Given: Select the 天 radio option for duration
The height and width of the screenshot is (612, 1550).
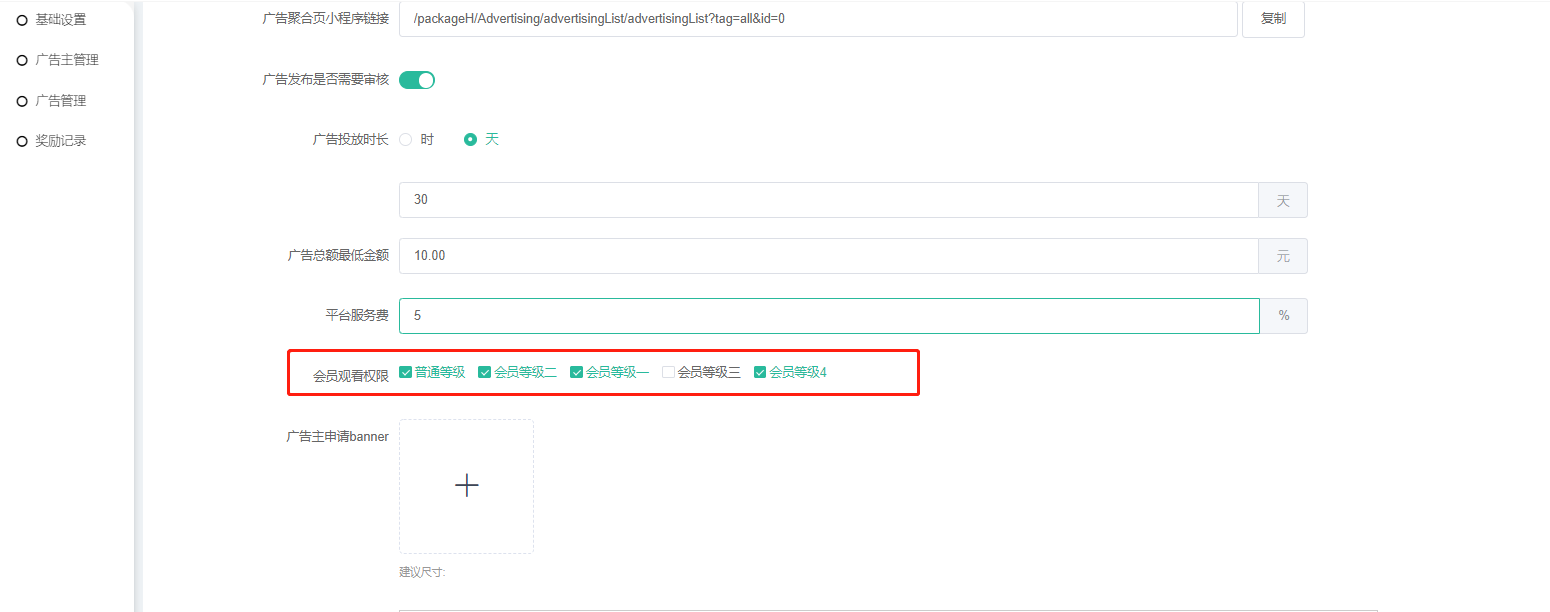Looking at the screenshot, I should 470,140.
